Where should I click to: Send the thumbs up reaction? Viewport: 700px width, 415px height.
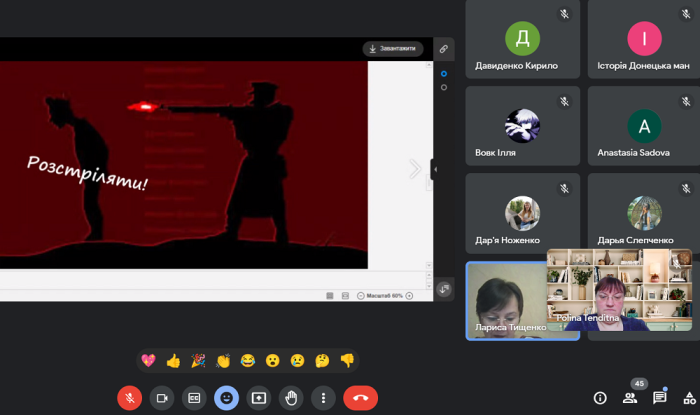pos(173,361)
